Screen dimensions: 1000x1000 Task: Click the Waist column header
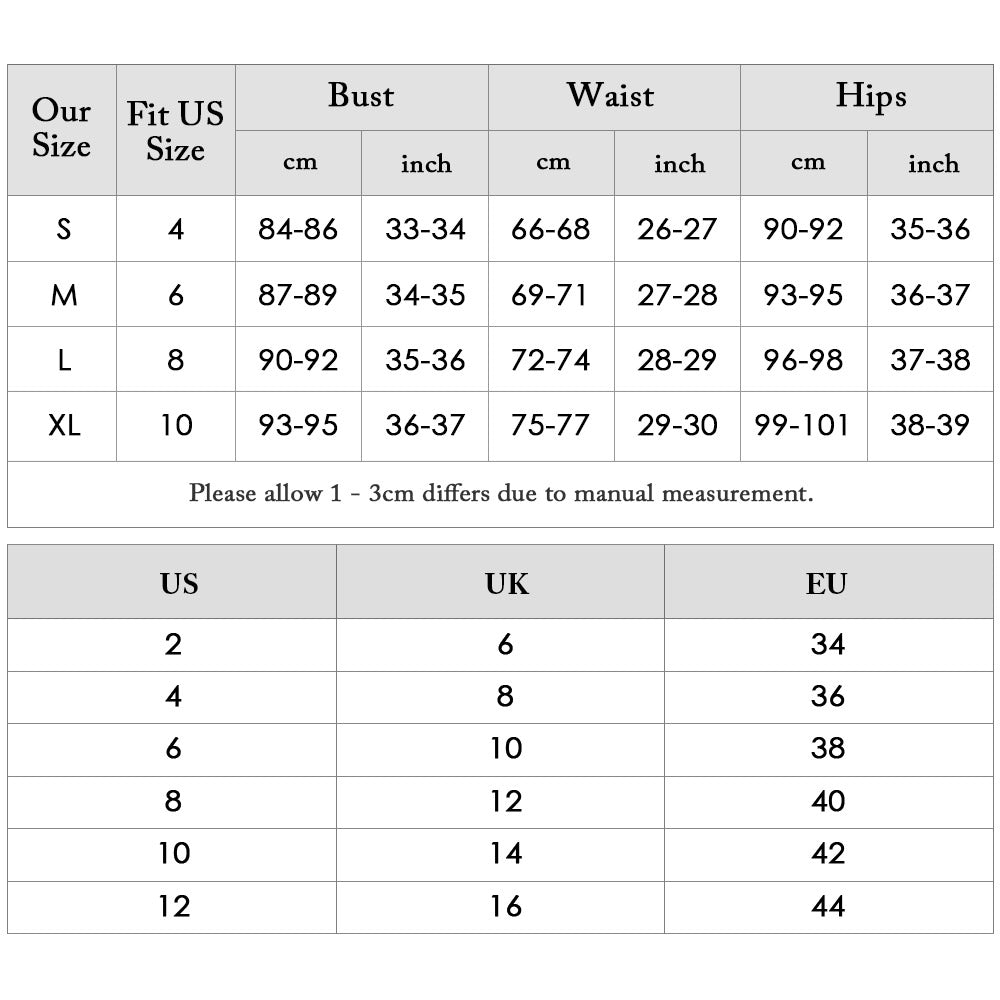click(613, 97)
